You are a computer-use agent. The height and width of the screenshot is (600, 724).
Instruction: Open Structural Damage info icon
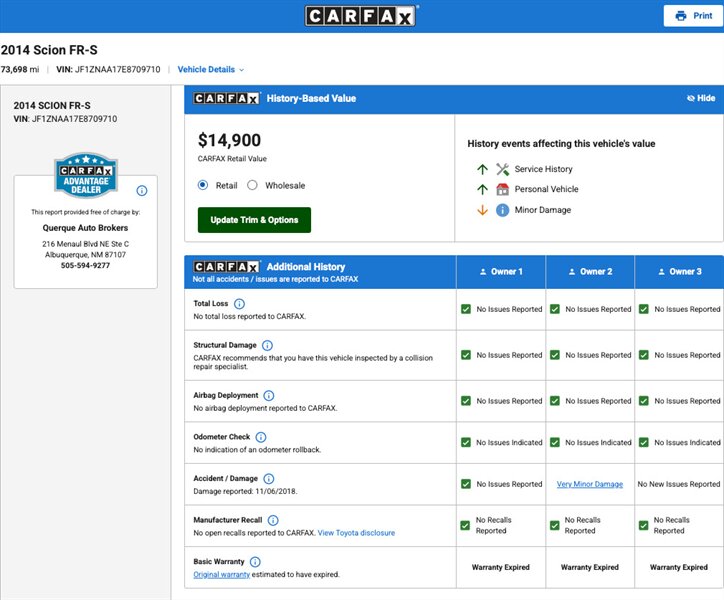click(x=267, y=345)
